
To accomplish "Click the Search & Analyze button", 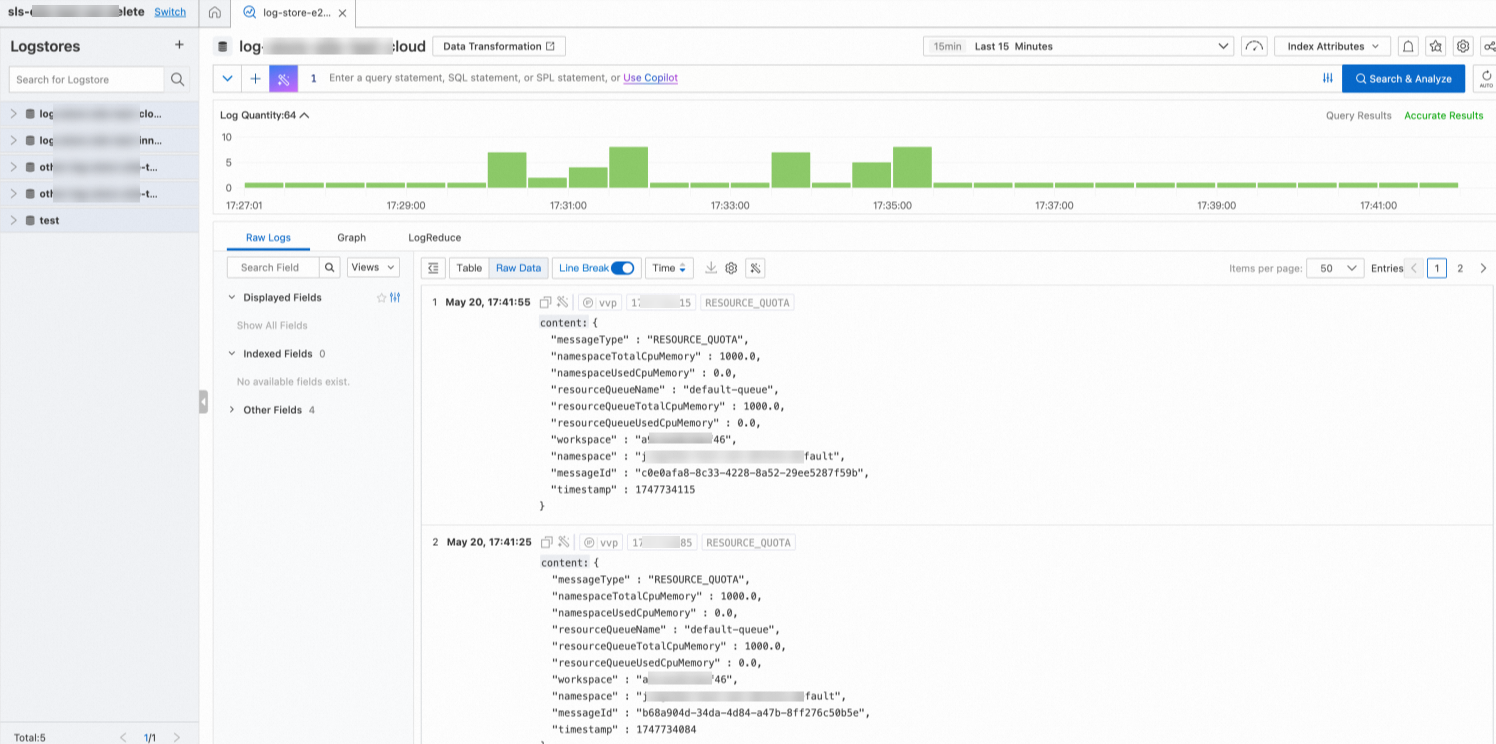I will pos(1403,78).
